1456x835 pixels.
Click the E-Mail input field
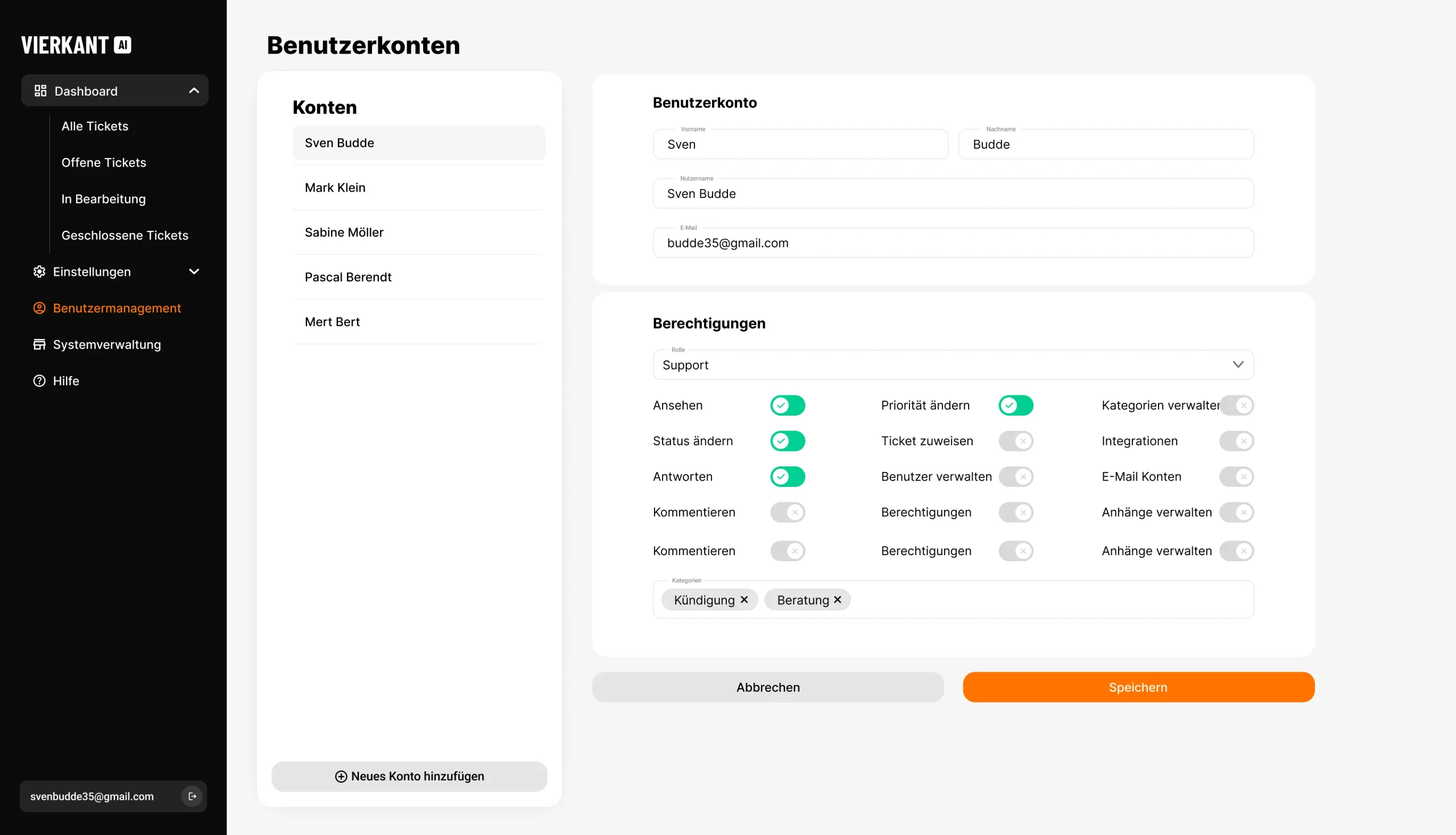[953, 243]
